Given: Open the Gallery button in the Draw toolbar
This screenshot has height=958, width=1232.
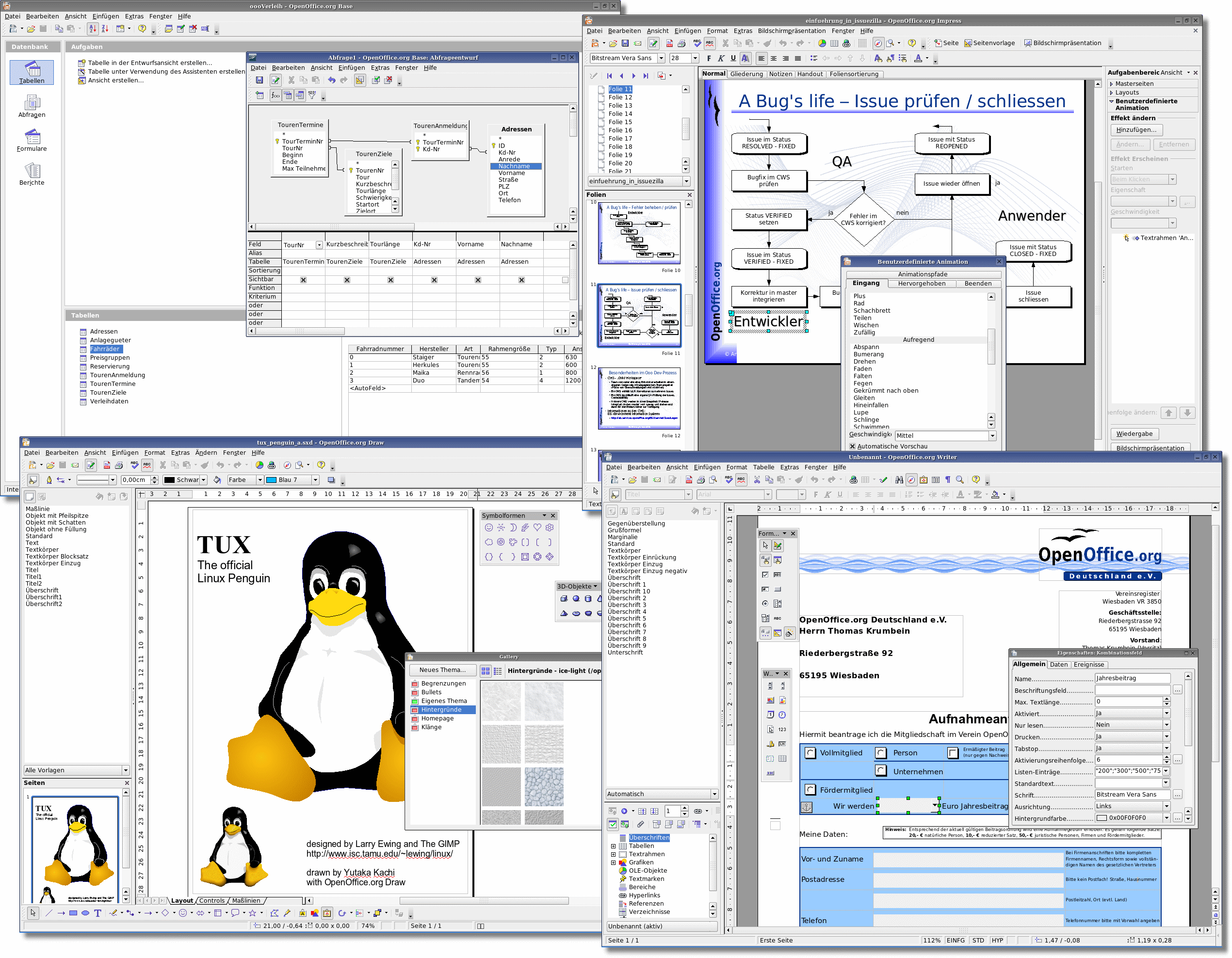Looking at the screenshot, I should tap(327, 913).
